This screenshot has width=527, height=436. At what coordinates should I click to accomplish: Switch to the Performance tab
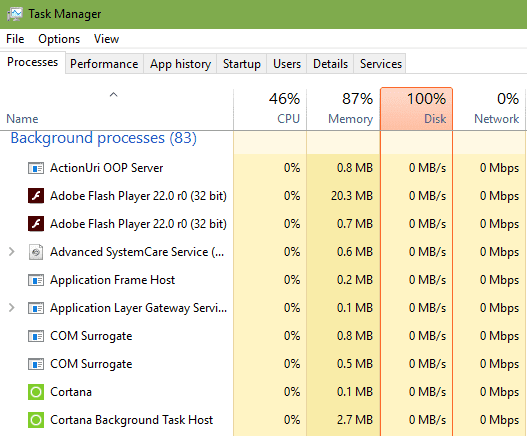point(104,64)
